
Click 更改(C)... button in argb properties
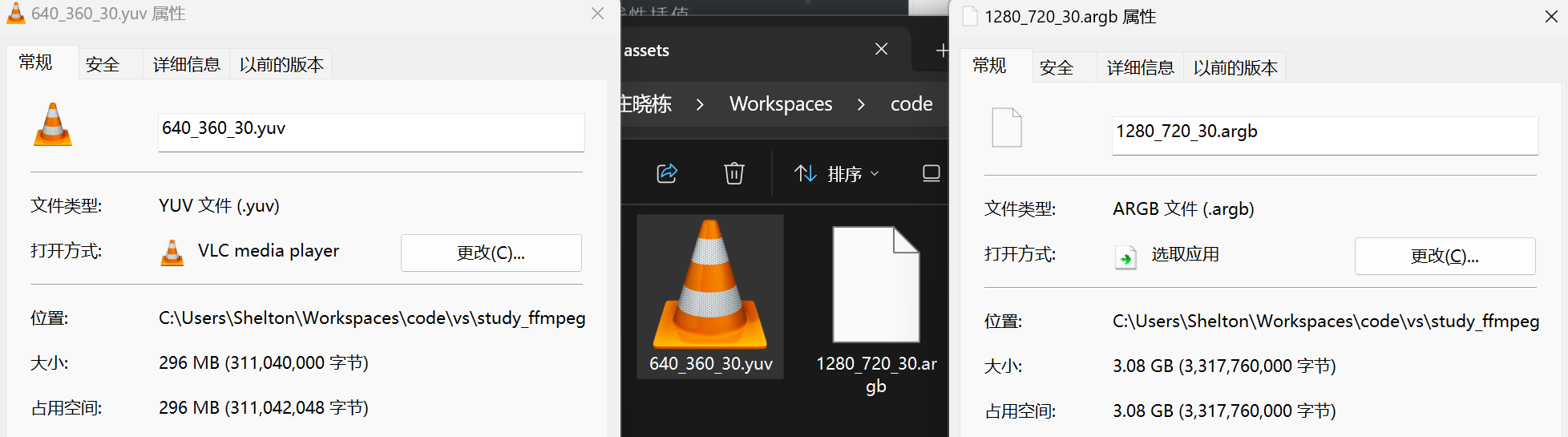(1445, 257)
